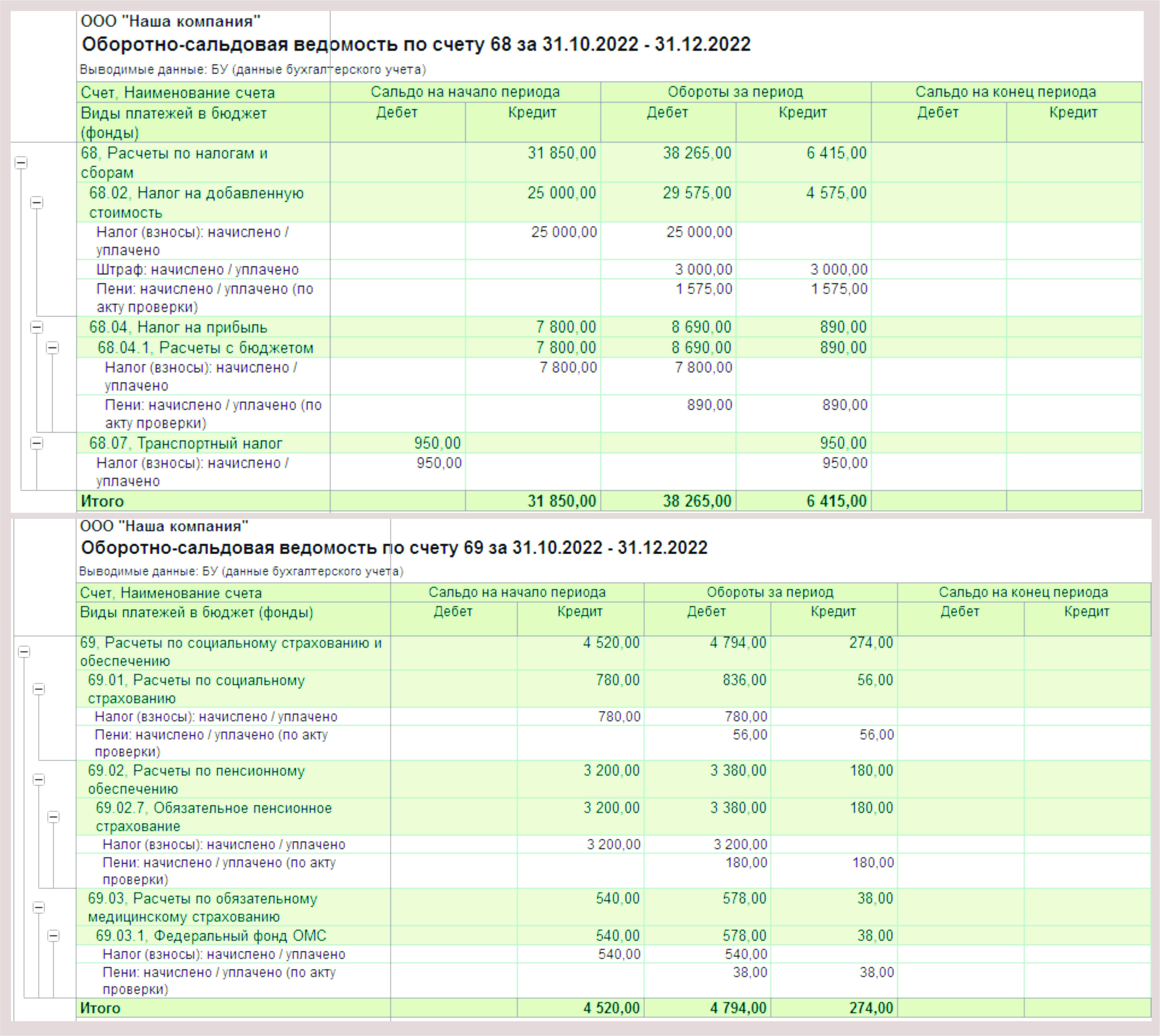The width and height of the screenshot is (1160, 1036).
Task: Click VAT Пени credit turnover 1 575,00
Action: [839, 289]
